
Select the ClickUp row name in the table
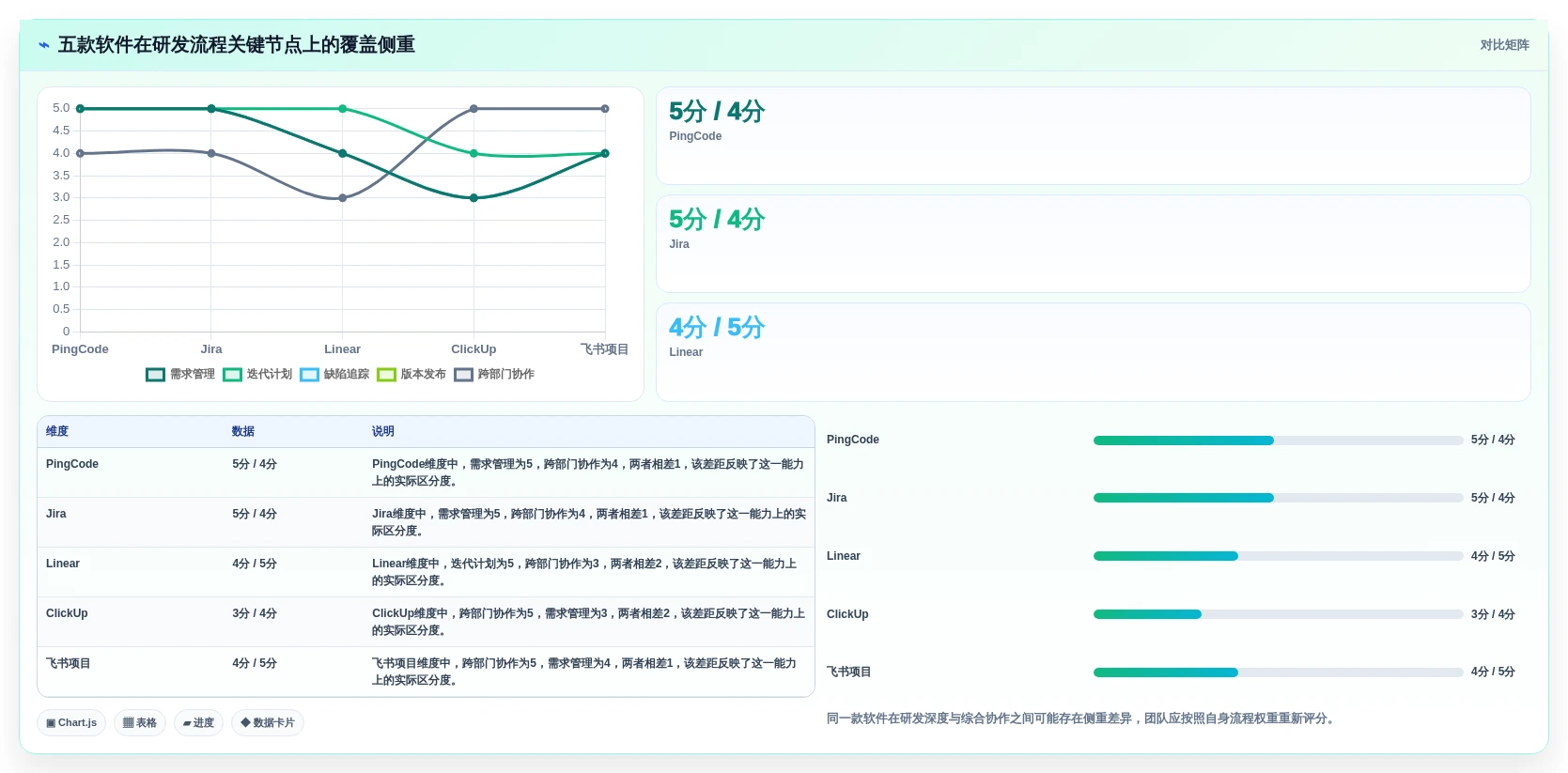(x=67, y=613)
